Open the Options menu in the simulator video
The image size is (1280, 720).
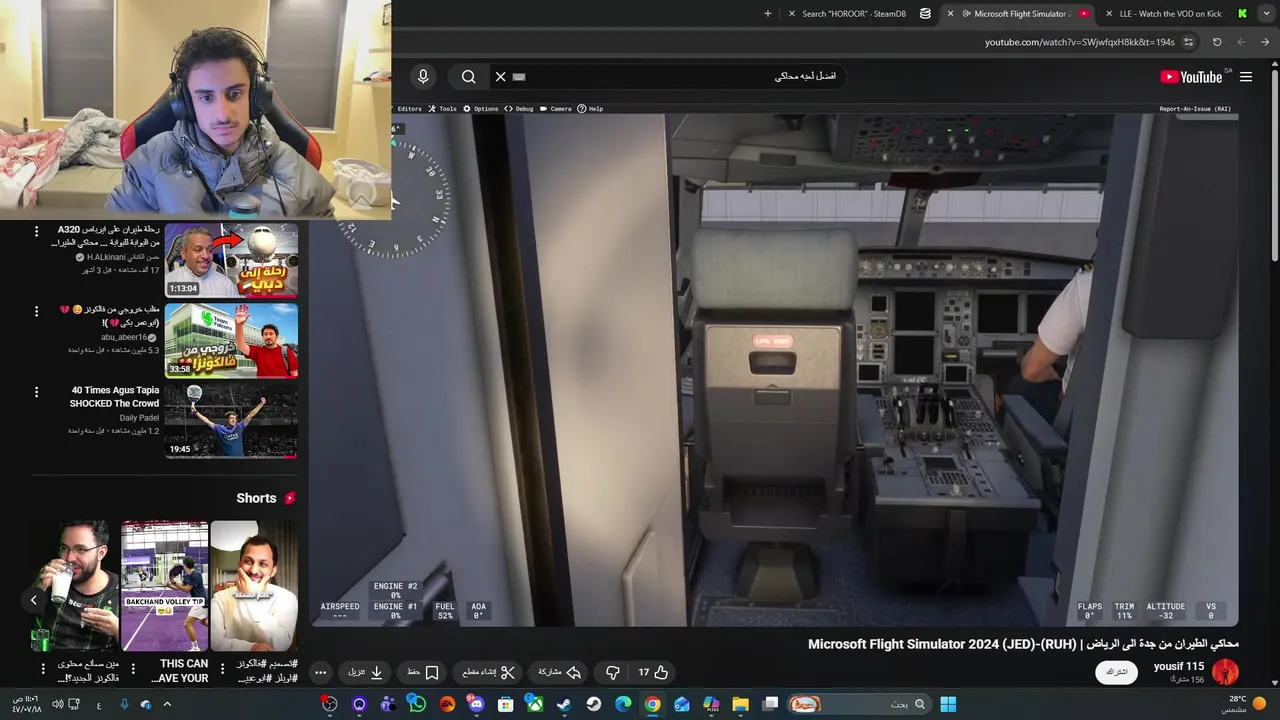click(481, 109)
